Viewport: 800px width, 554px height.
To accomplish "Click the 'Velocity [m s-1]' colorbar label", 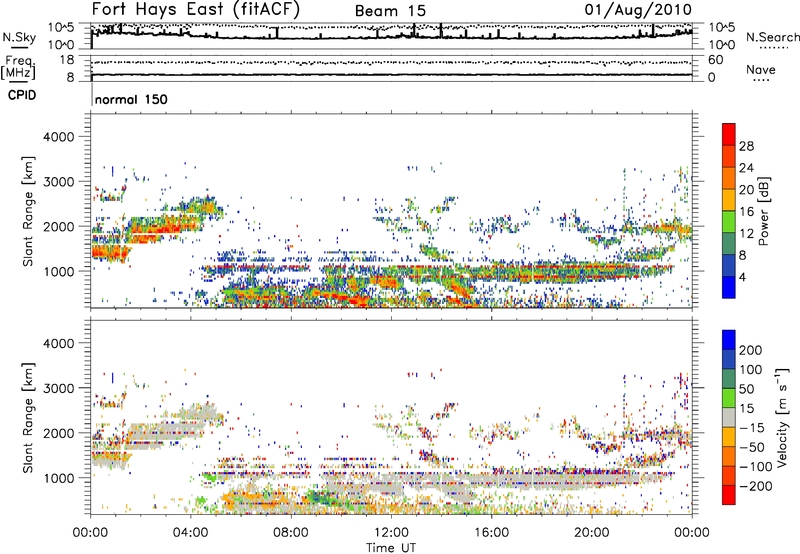I will tap(781, 418).
